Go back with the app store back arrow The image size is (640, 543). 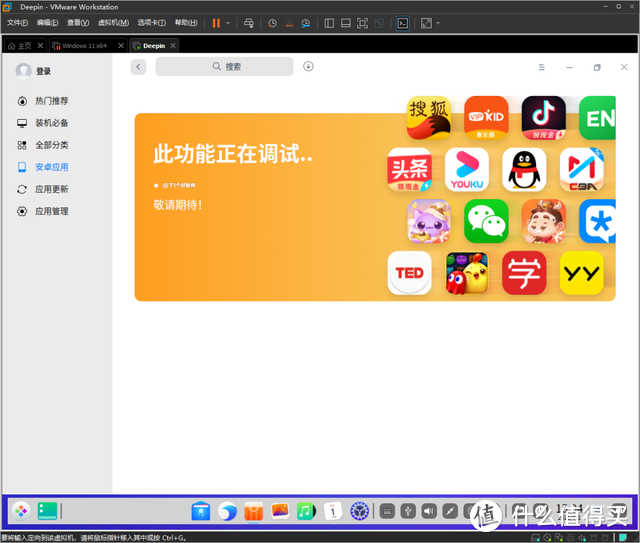point(138,67)
